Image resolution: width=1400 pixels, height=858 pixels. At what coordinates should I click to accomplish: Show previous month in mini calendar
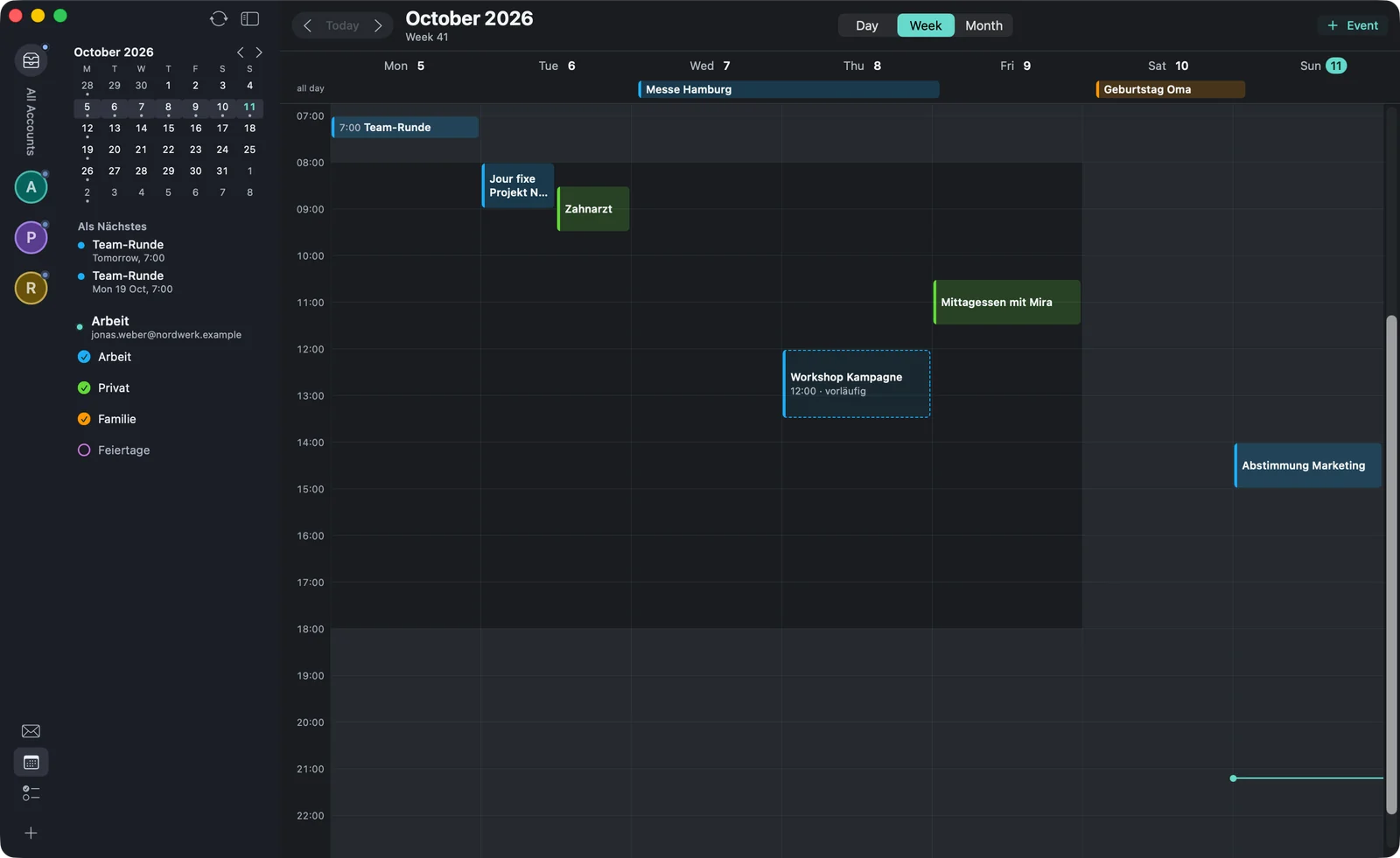pyautogui.click(x=241, y=52)
